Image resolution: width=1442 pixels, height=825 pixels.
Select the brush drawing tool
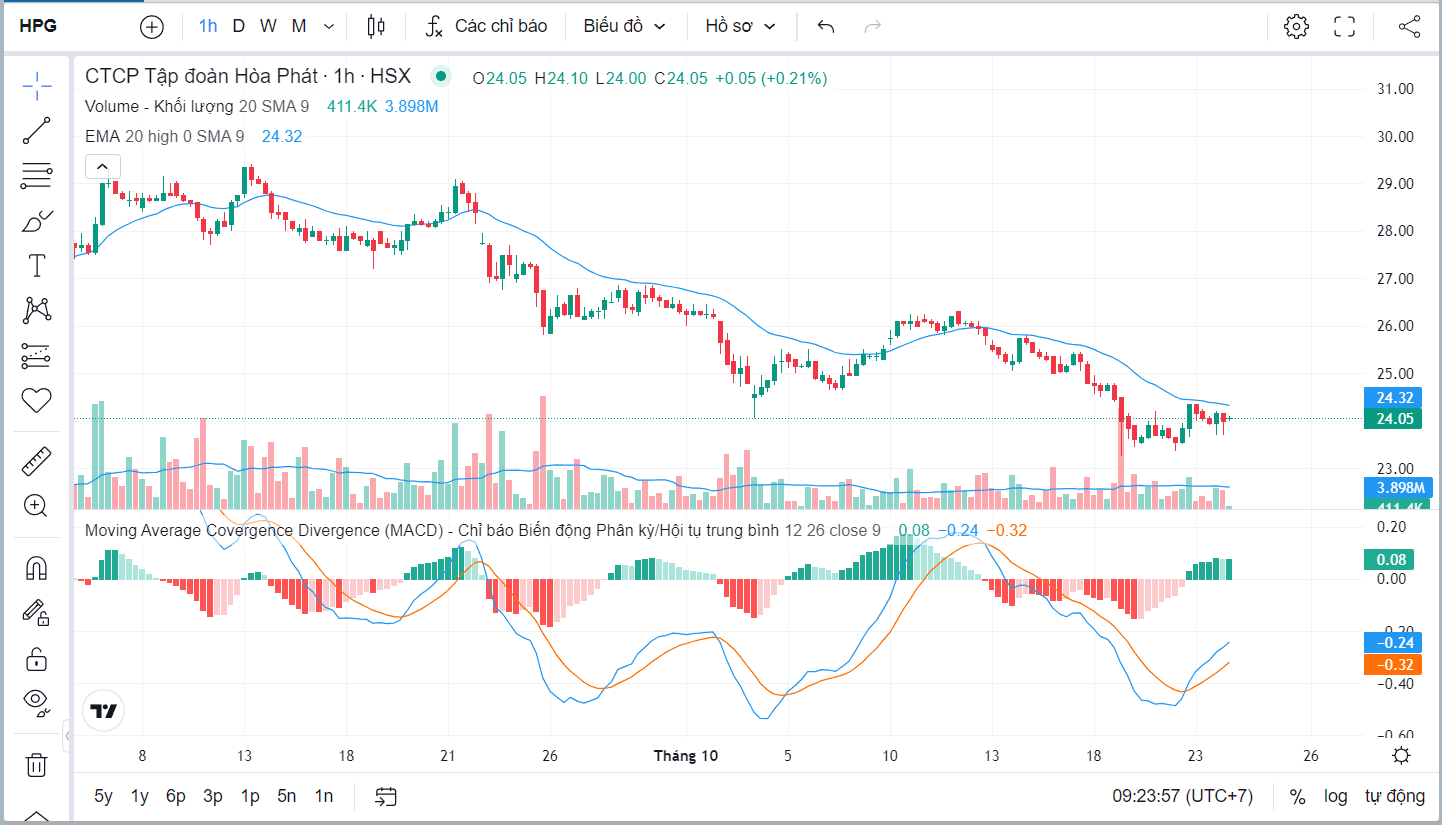point(36,220)
